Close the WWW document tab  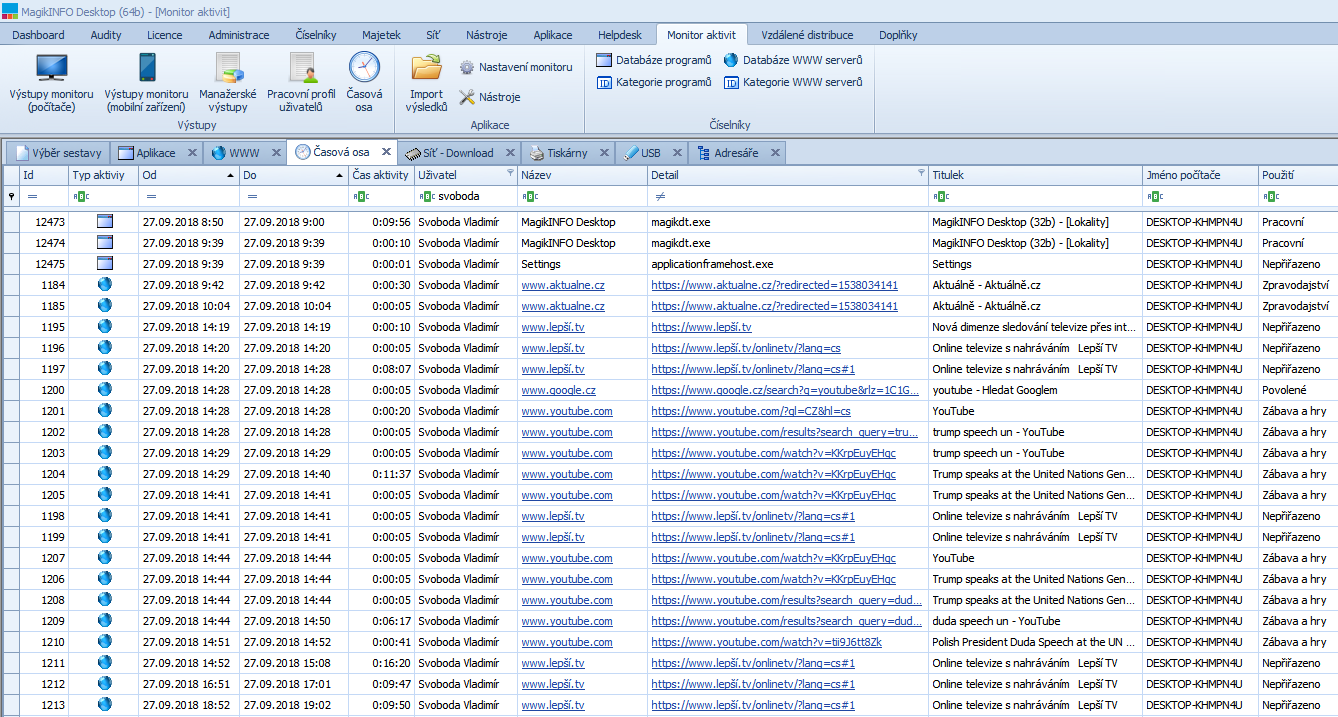[276, 153]
